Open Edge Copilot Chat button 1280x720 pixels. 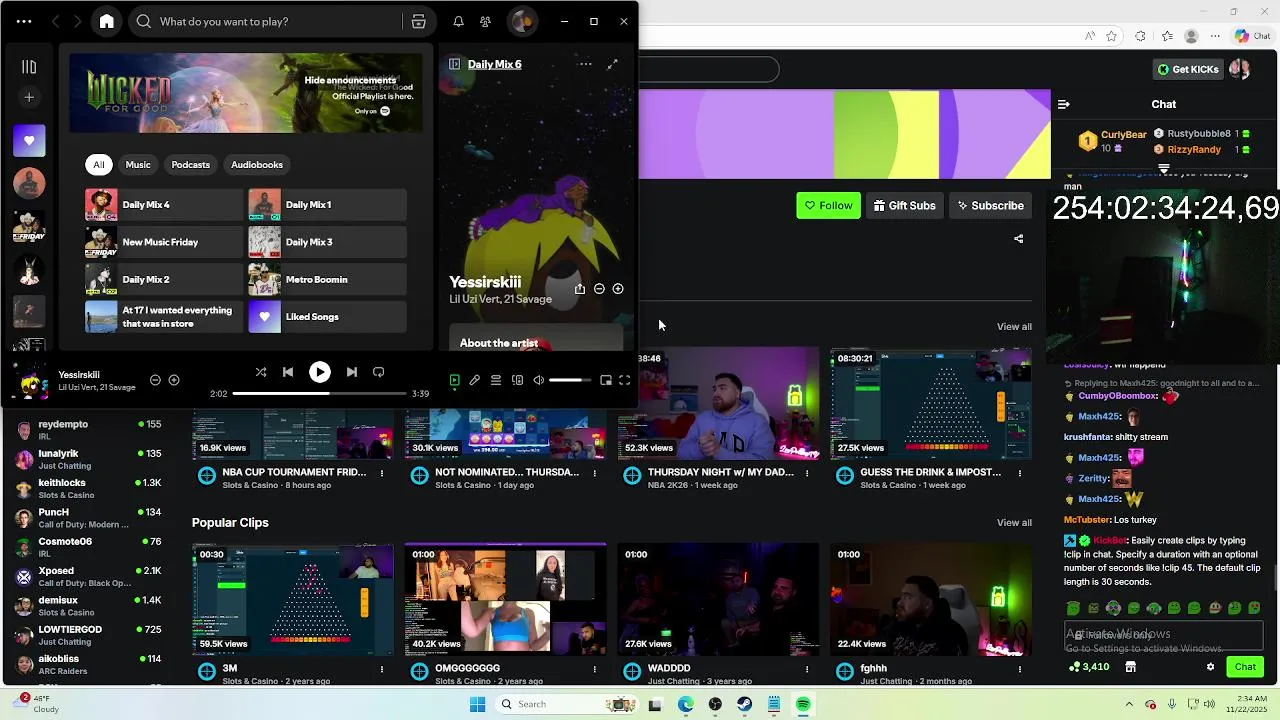1253,36
